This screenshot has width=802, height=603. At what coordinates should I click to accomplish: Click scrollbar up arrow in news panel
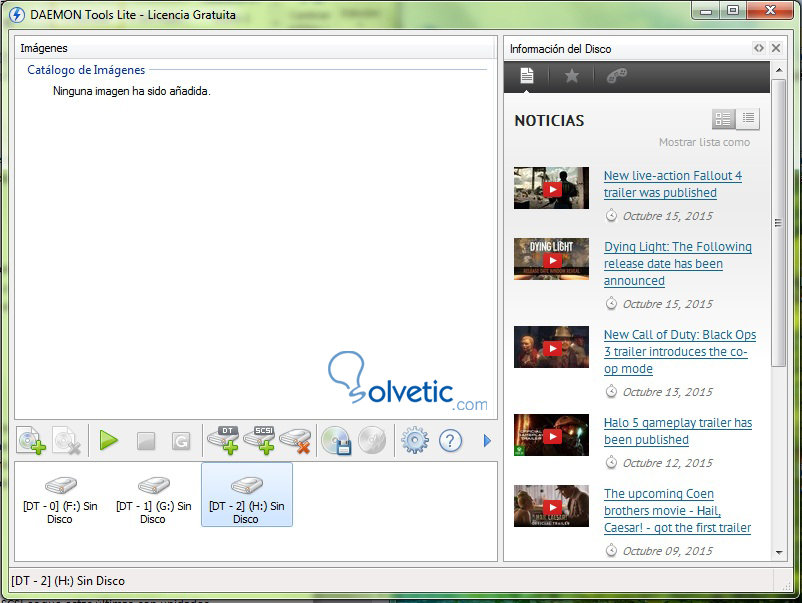tap(779, 70)
